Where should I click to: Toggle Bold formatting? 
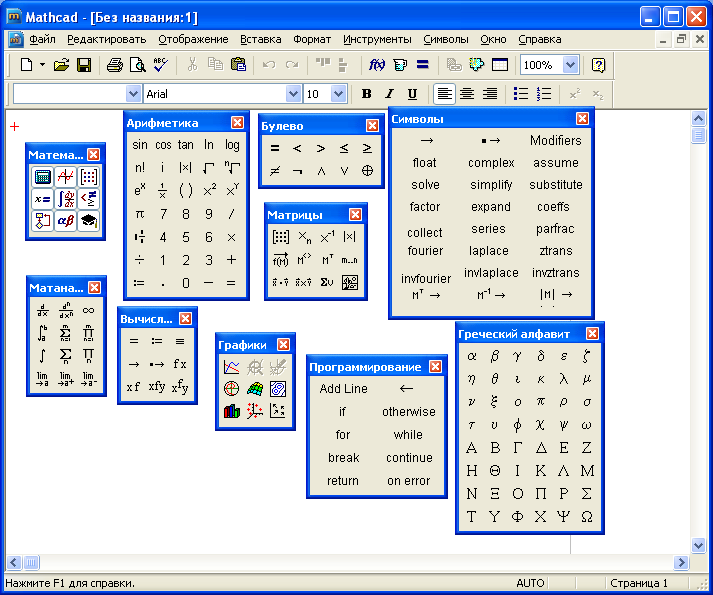click(367, 94)
